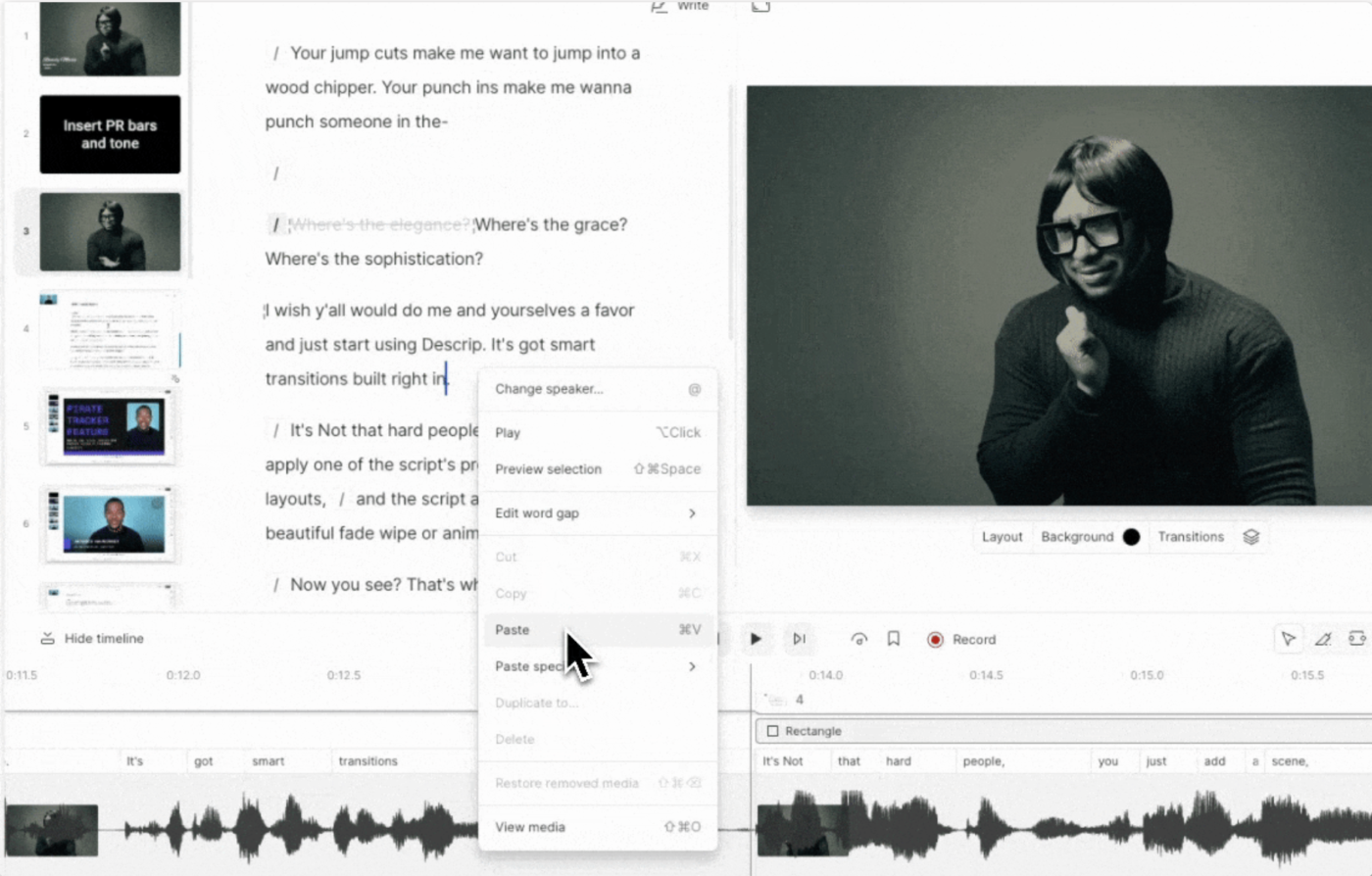Click the black Background color swatch
Image resolution: width=1372 pixels, height=876 pixels.
point(1131,537)
